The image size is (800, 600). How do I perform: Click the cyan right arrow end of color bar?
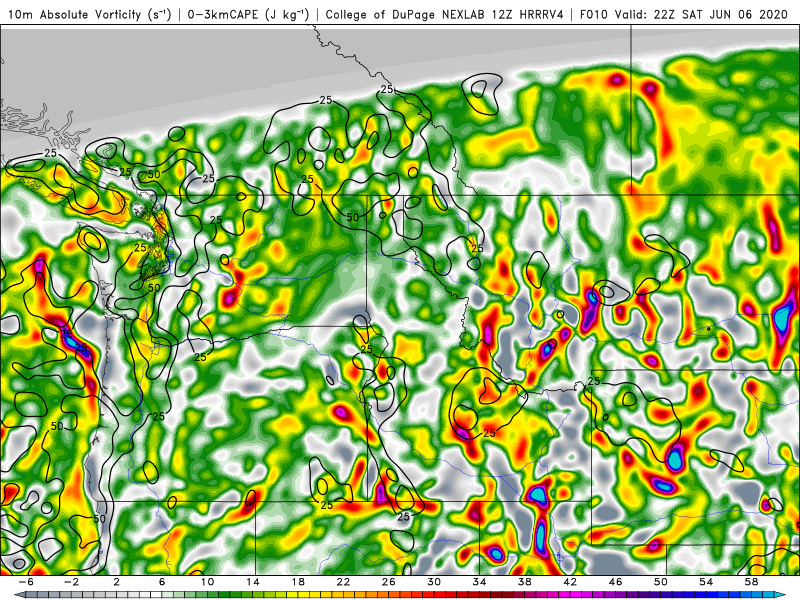781,595
